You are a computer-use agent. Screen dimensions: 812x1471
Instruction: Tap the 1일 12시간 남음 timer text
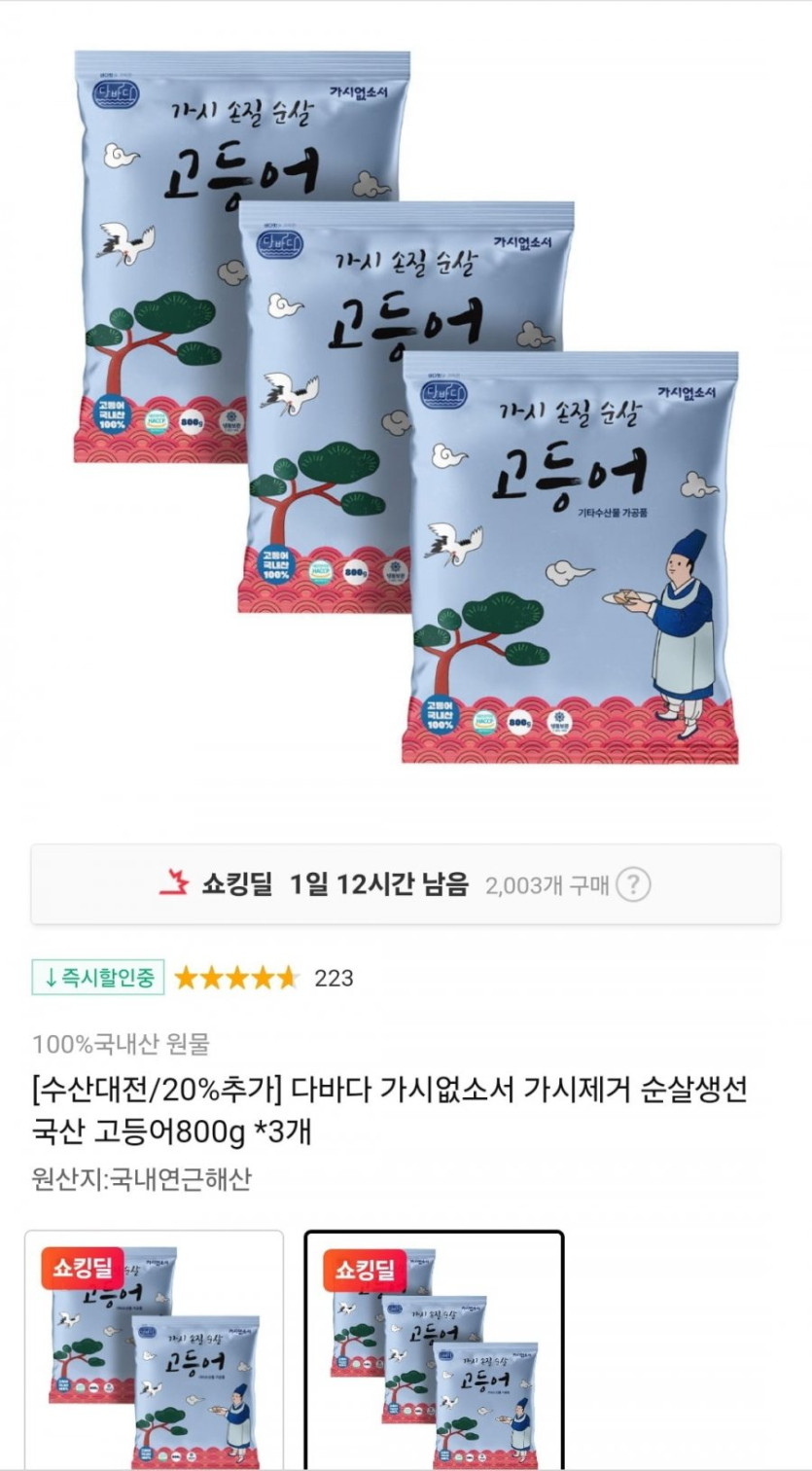pos(380,884)
